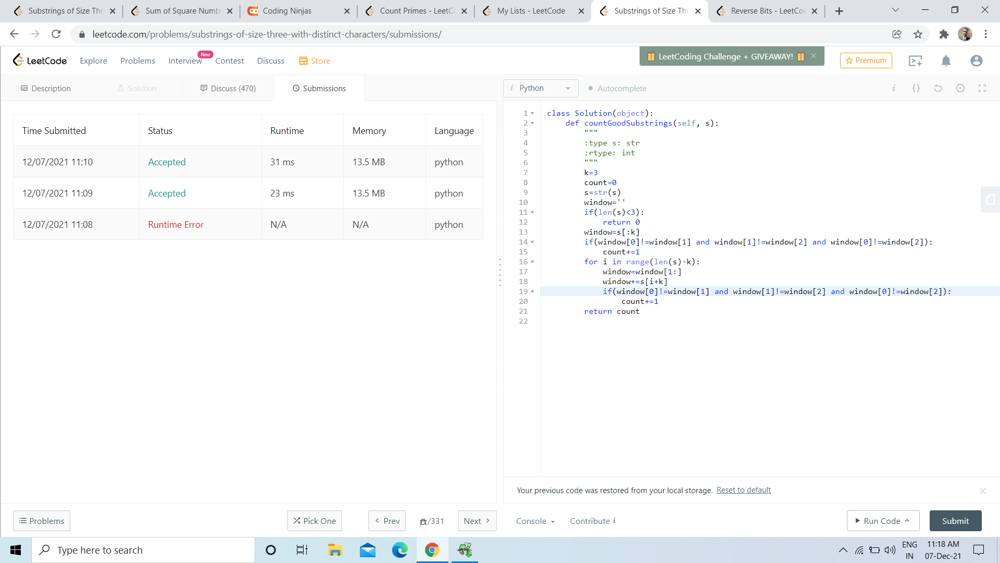Click the Reset to default link
Image resolution: width=1000 pixels, height=563 pixels.
pos(743,490)
